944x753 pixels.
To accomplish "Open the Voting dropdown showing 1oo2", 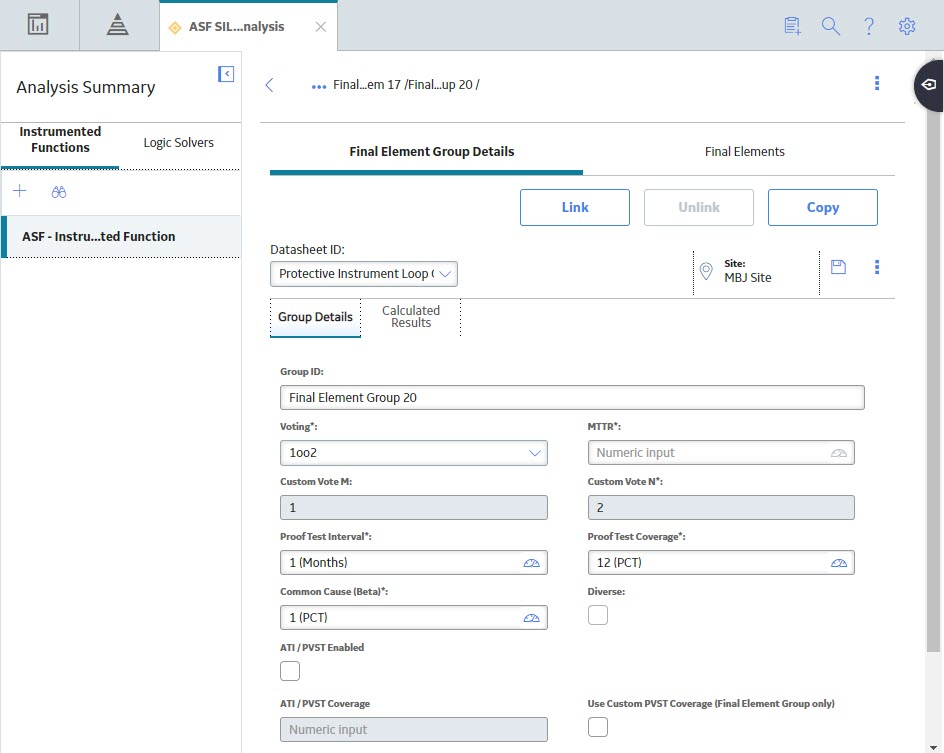I will tap(414, 453).
